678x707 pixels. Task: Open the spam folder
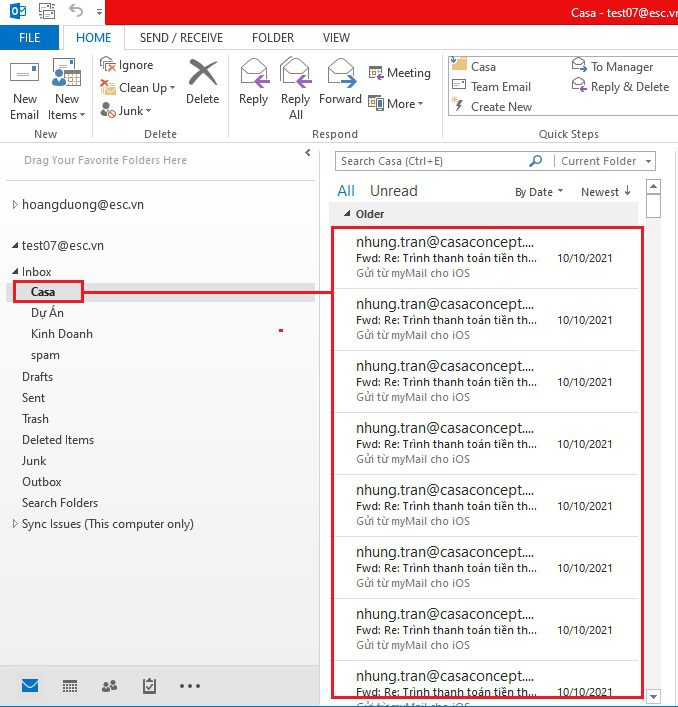[45, 355]
